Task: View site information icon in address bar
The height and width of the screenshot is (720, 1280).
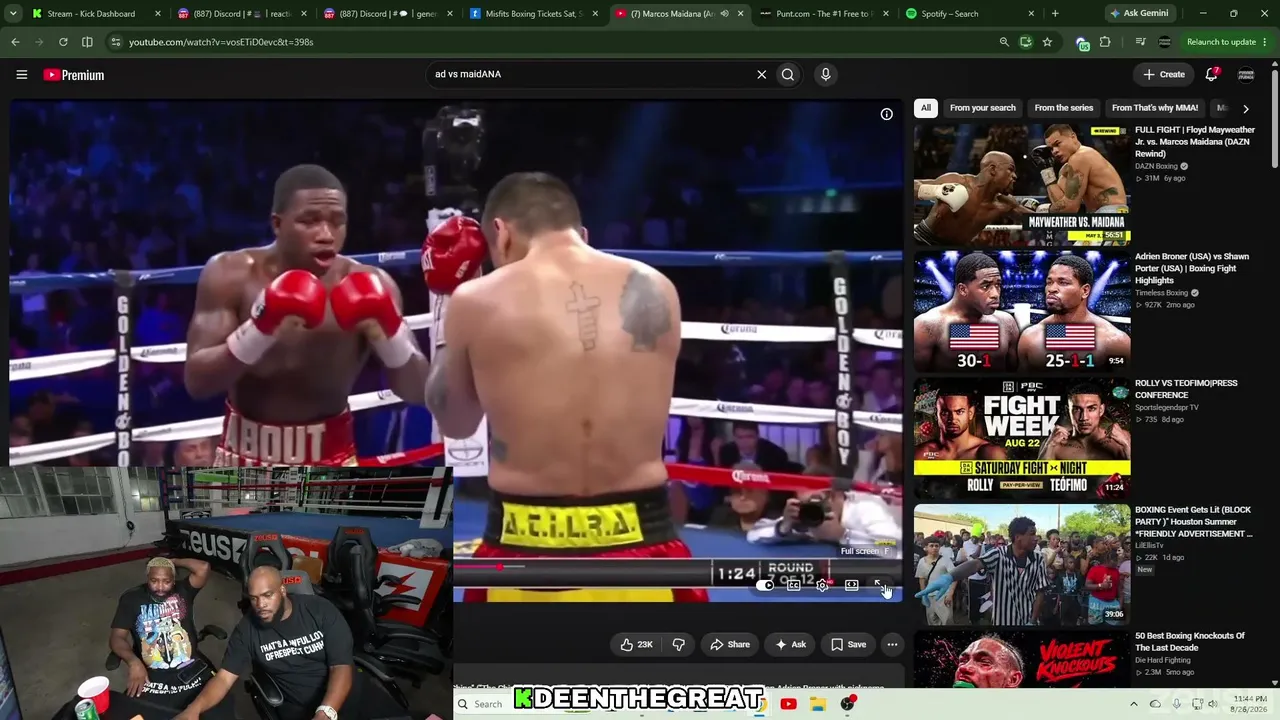Action: point(116,42)
